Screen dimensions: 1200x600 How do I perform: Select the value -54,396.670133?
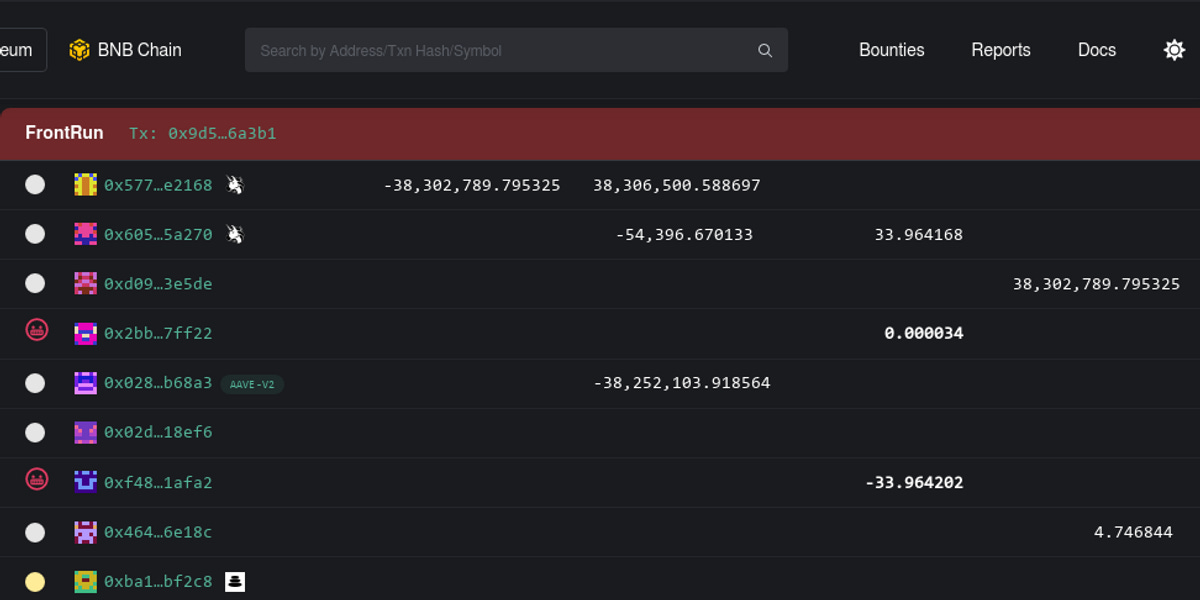point(684,235)
